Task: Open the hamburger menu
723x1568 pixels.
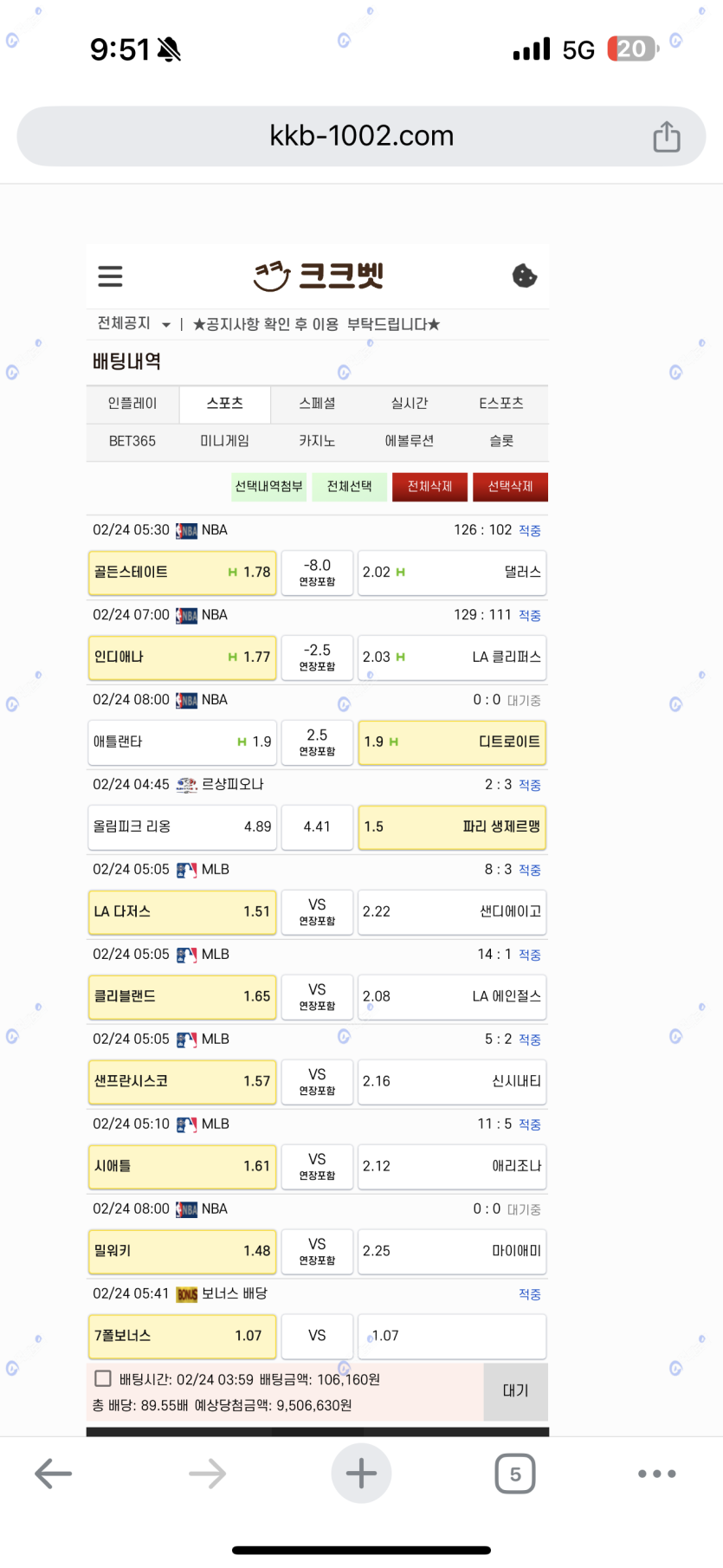Action: pos(110,276)
